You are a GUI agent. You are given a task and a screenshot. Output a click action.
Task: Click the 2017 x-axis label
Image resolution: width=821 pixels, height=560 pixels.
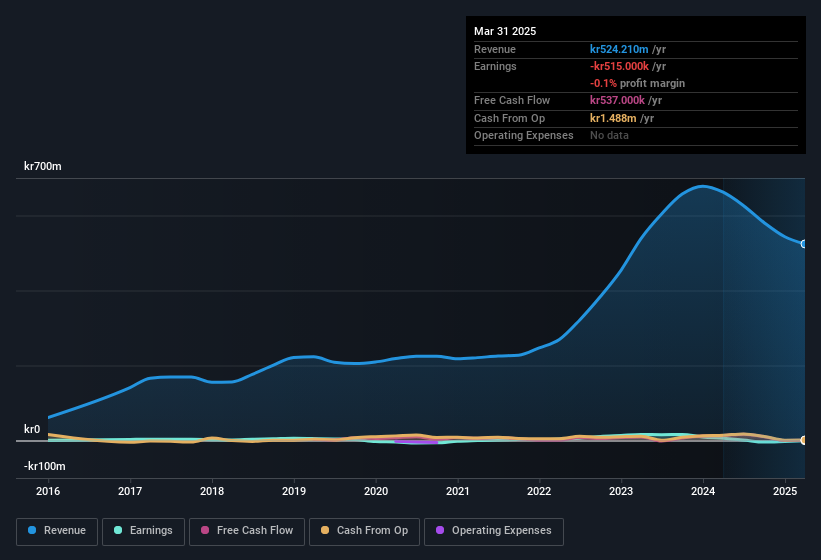click(130, 491)
